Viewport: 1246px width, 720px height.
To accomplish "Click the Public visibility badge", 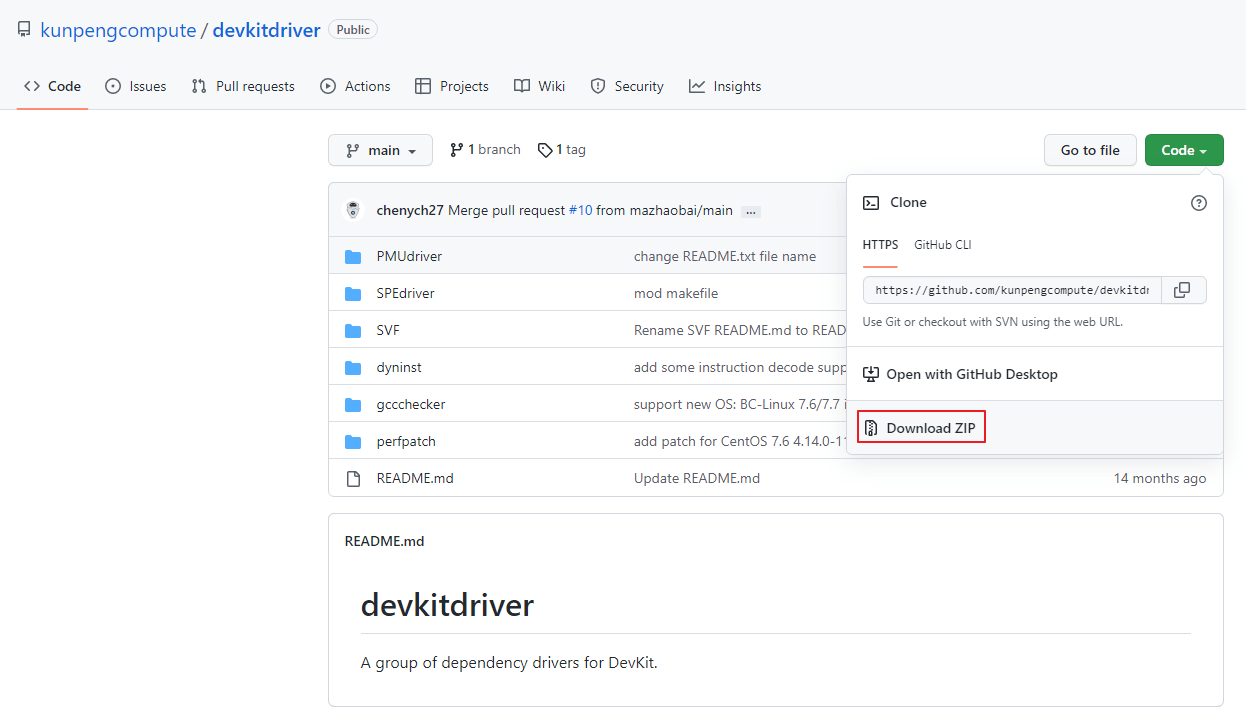I will (x=353, y=30).
